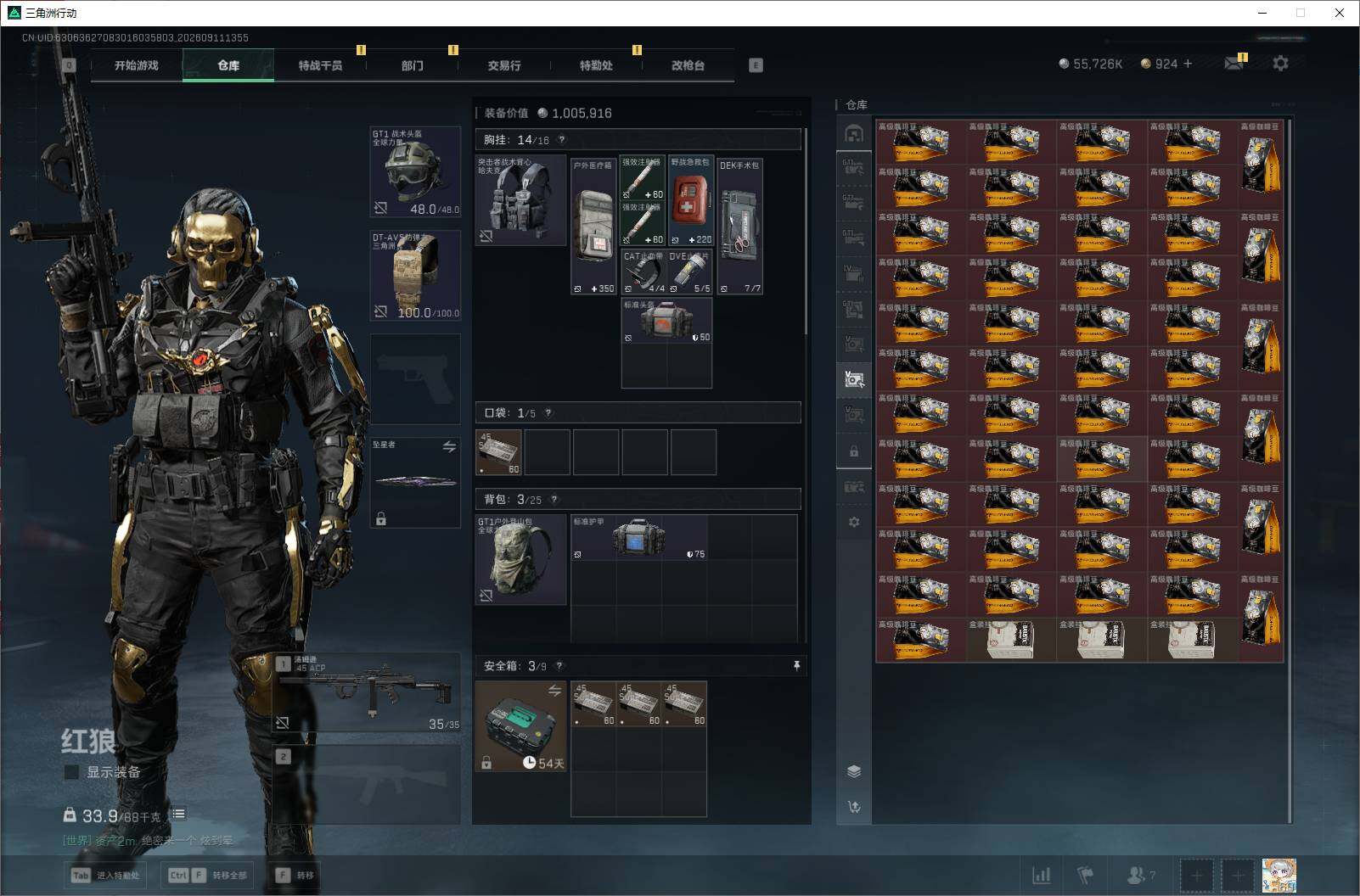
Task: Click the warehouse panel scrollbar
Action: pyautogui.click(x=1290, y=471)
